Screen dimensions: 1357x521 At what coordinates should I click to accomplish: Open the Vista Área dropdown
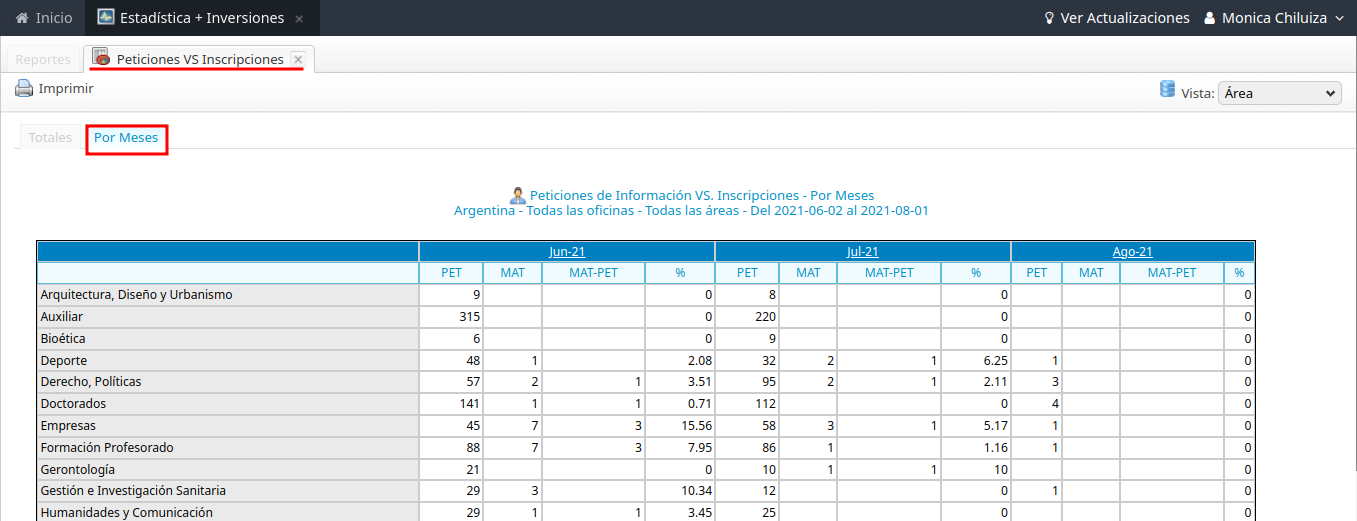coord(1279,93)
